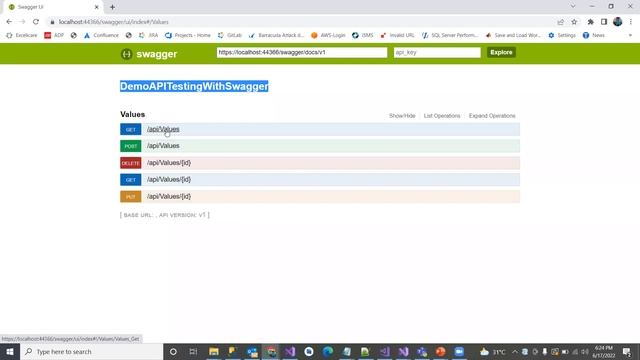Open the Cortana circle on the taskbar
Image resolution: width=640 pixels, height=360 pixels.
coord(173,351)
